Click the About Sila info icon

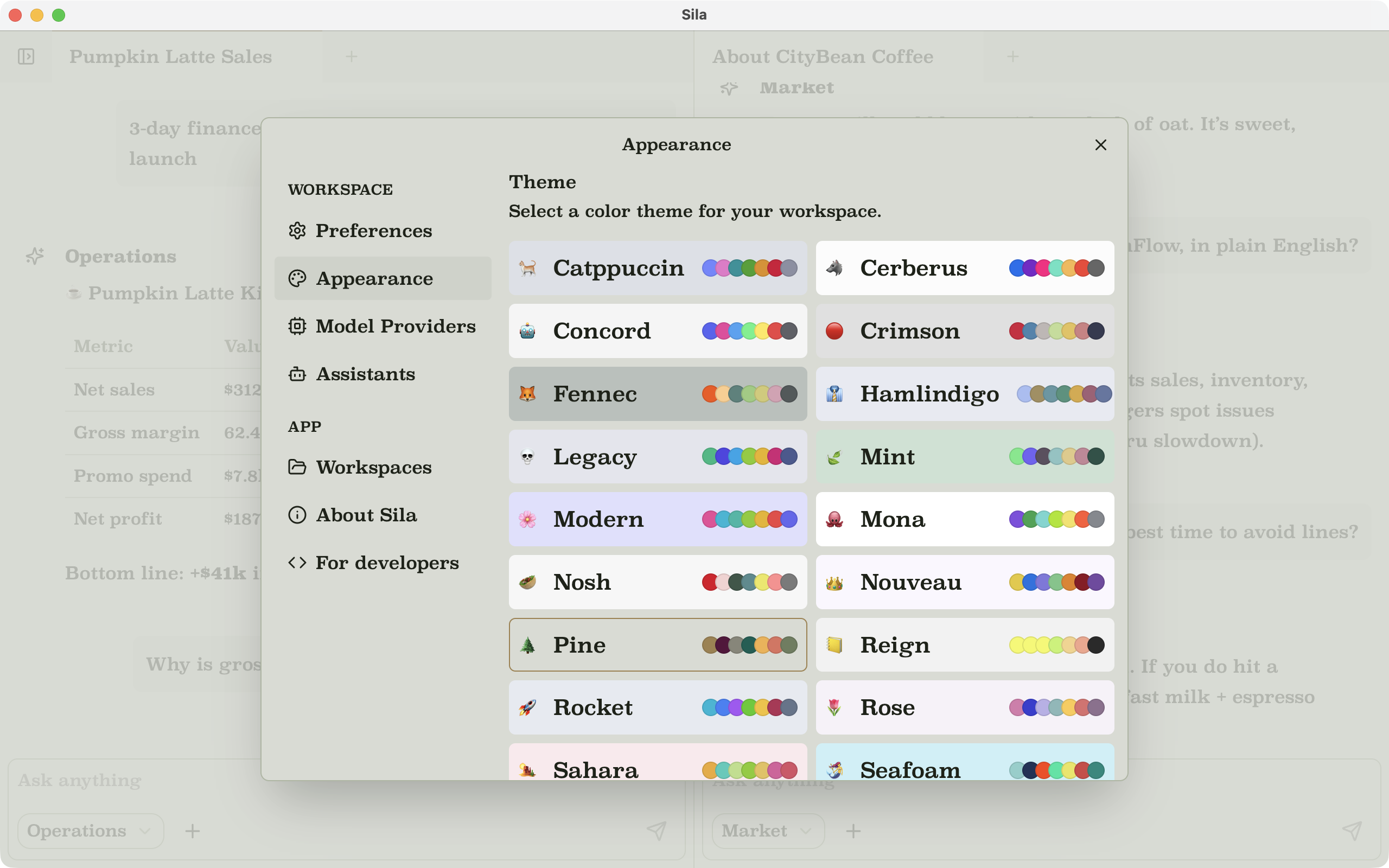[x=297, y=515]
